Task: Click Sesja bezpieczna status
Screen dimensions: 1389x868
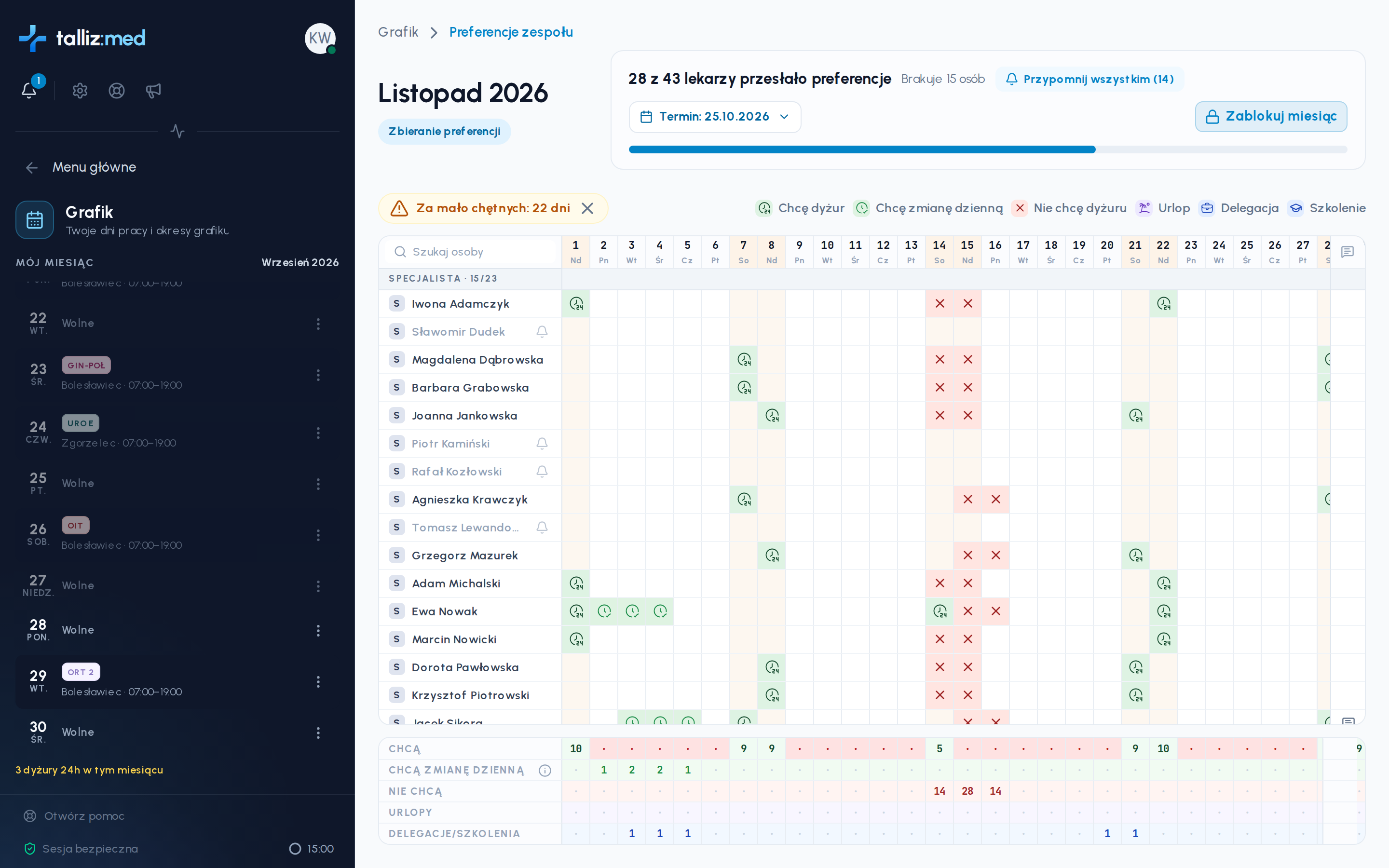Action: coord(81,849)
